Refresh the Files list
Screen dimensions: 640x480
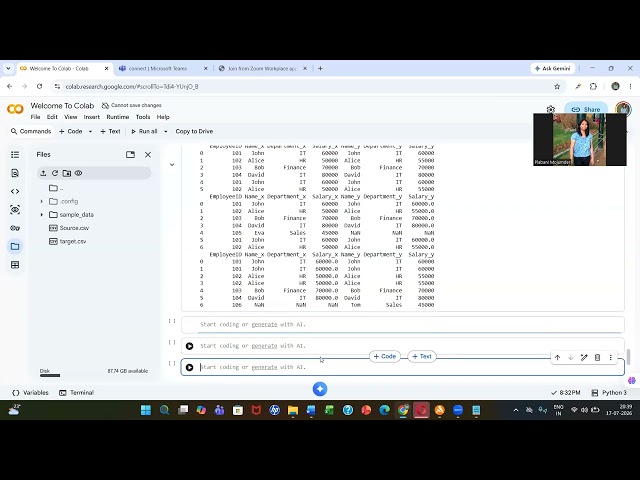click(x=55, y=173)
